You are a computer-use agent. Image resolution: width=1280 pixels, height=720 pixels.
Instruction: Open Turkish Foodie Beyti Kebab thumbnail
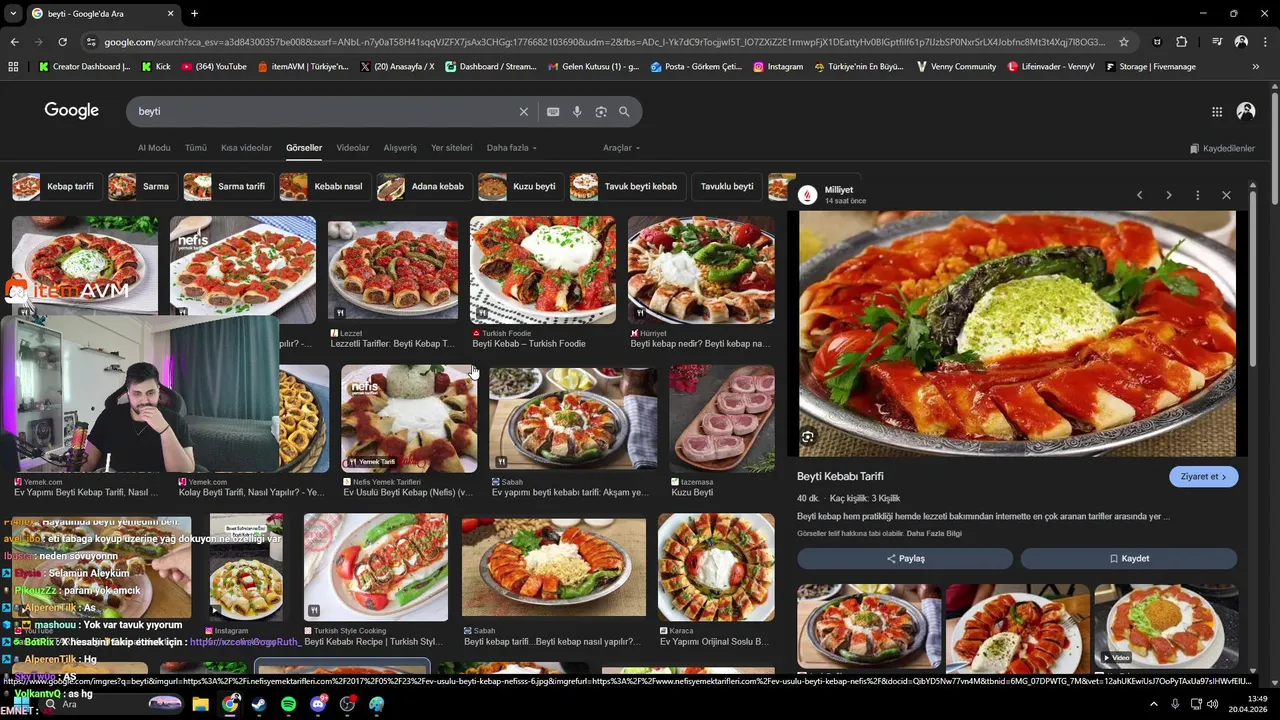point(543,270)
